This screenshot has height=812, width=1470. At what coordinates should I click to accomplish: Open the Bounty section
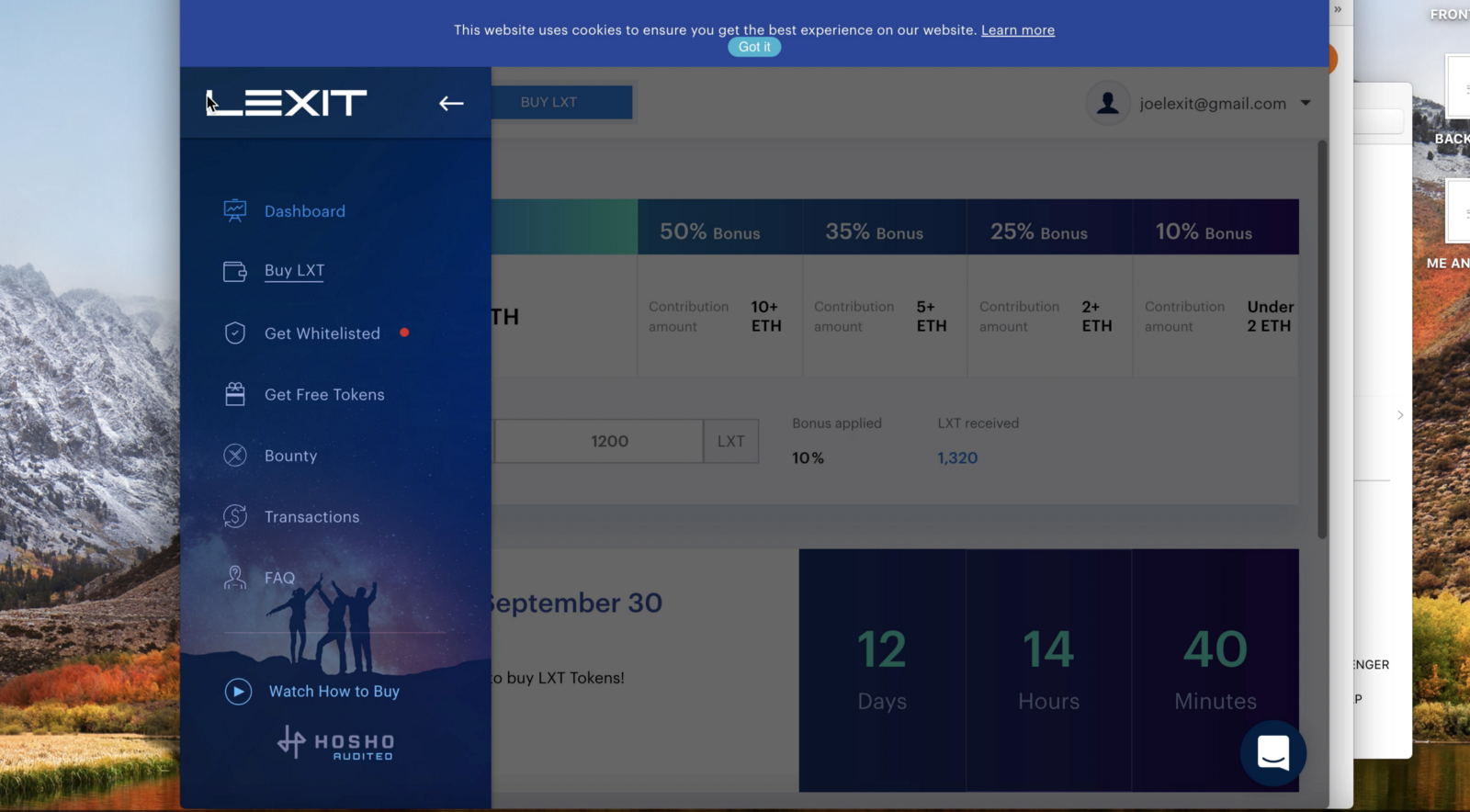(x=290, y=456)
